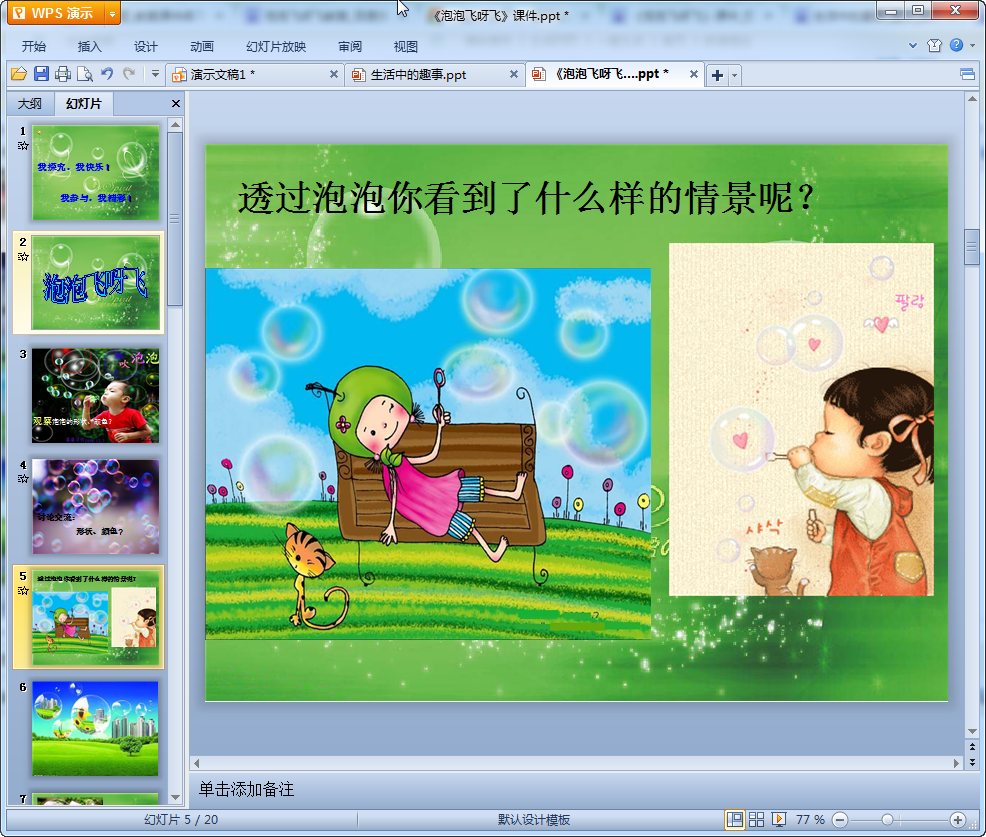Open the Help question mark icon
This screenshot has width=986, height=837.
tap(956, 45)
